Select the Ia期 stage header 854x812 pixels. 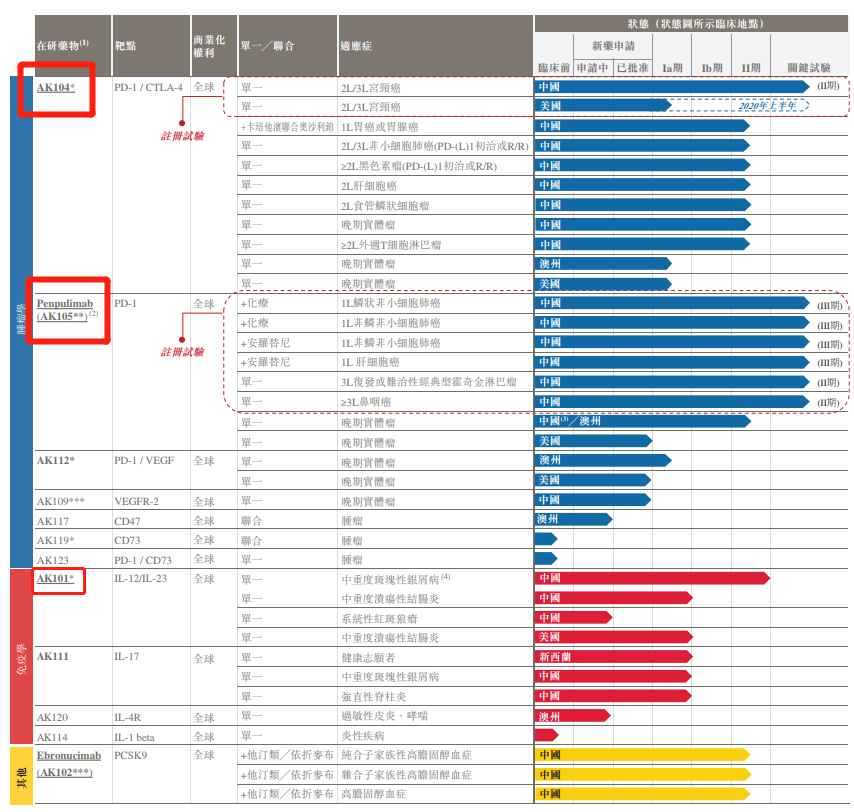tap(672, 68)
